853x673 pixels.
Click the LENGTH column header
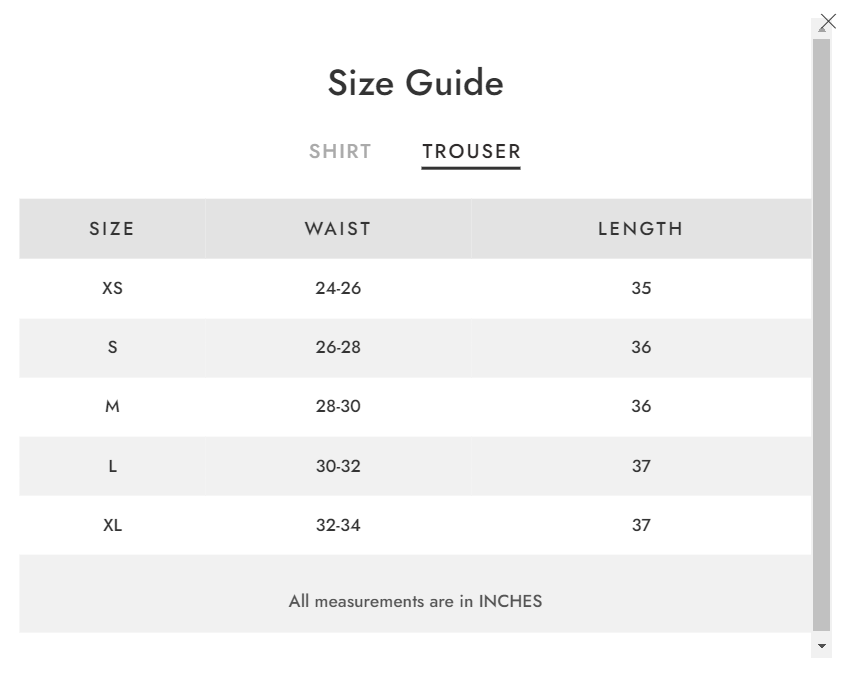641,229
